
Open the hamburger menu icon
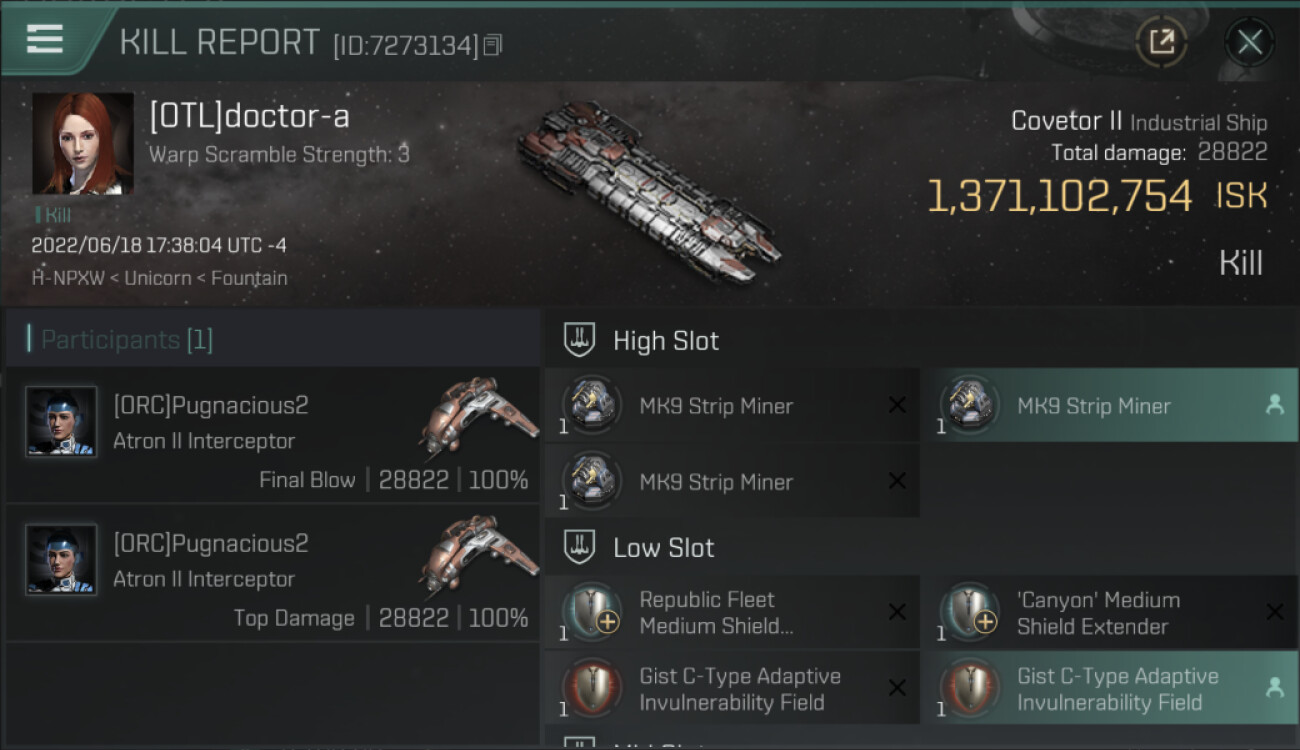point(45,39)
